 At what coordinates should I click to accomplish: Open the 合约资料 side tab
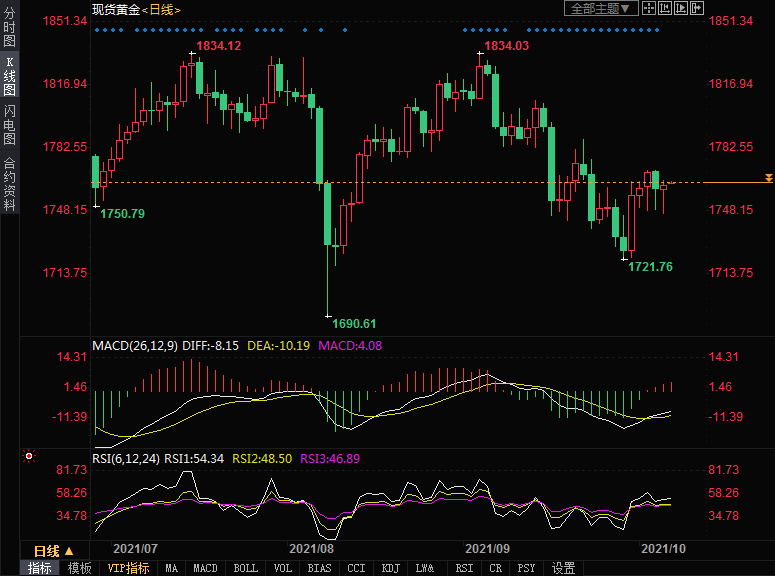tap(9, 183)
